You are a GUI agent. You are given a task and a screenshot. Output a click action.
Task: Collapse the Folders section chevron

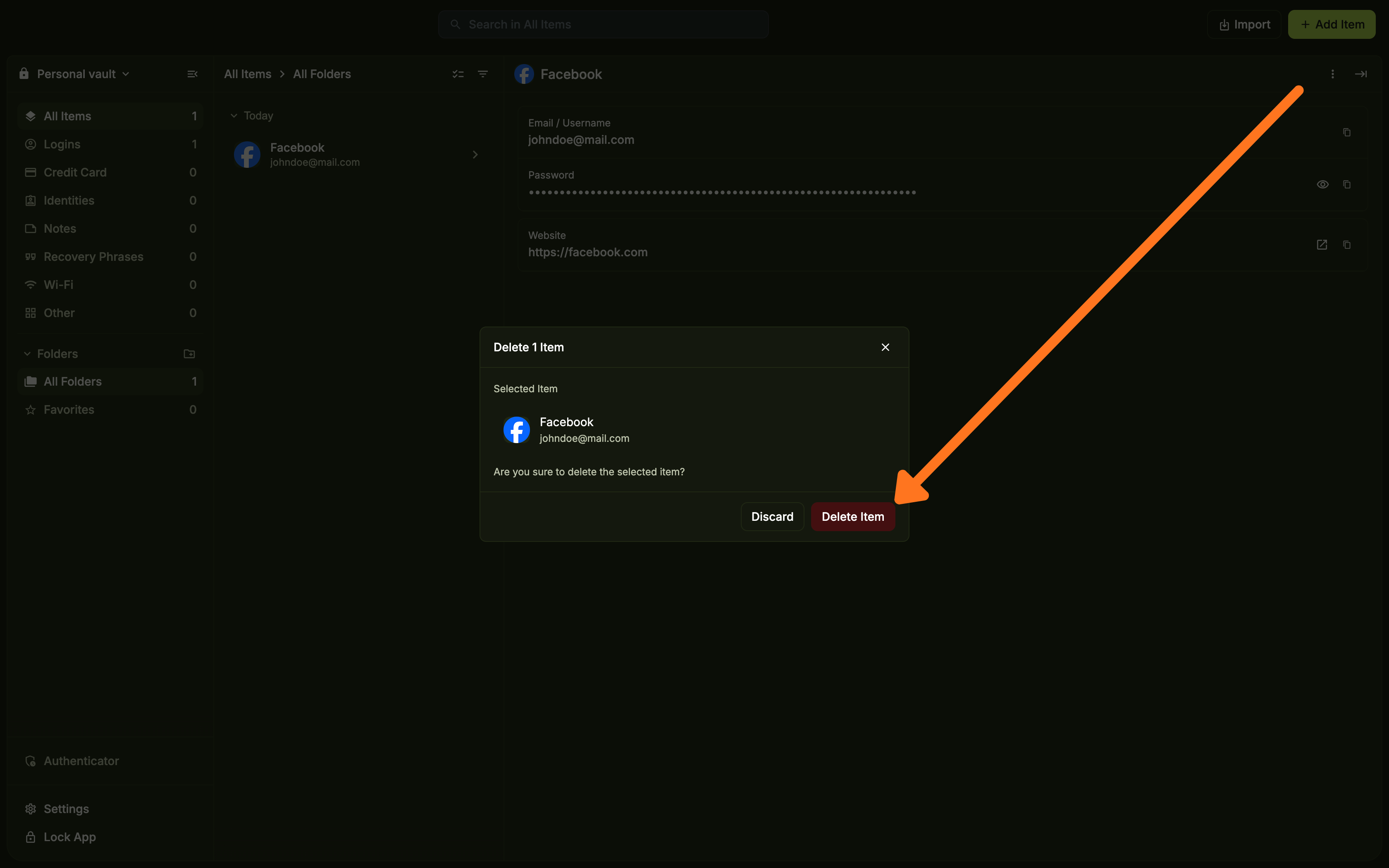point(27,354)
